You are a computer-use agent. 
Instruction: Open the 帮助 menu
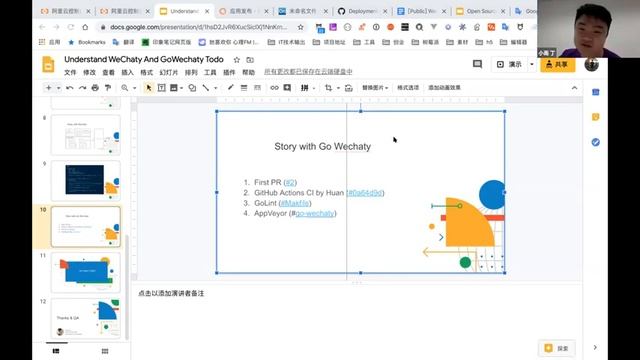click(x=248, y=72)
